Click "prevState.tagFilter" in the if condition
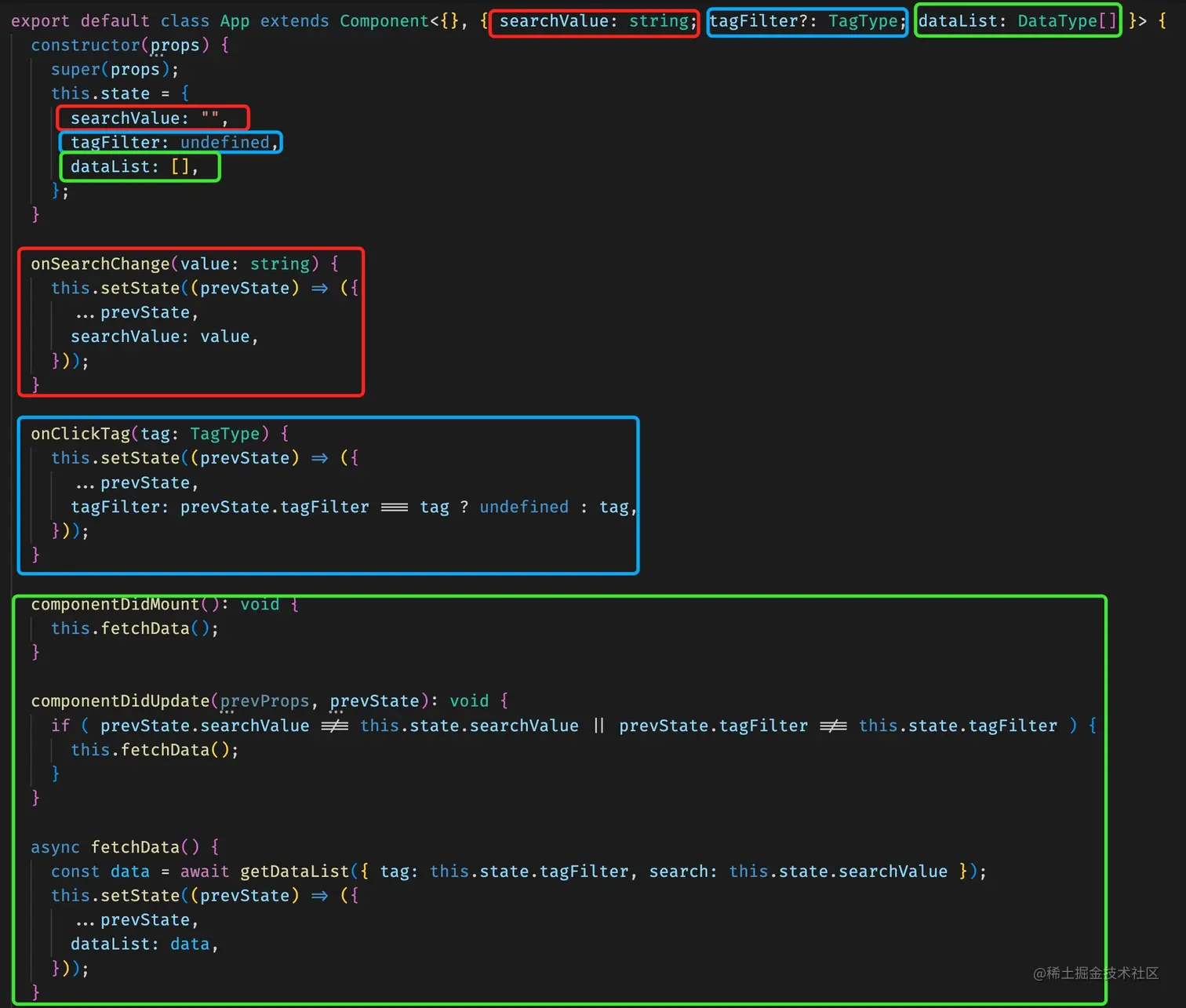This screenshot has height=1008, width=1186. [713, 726]
